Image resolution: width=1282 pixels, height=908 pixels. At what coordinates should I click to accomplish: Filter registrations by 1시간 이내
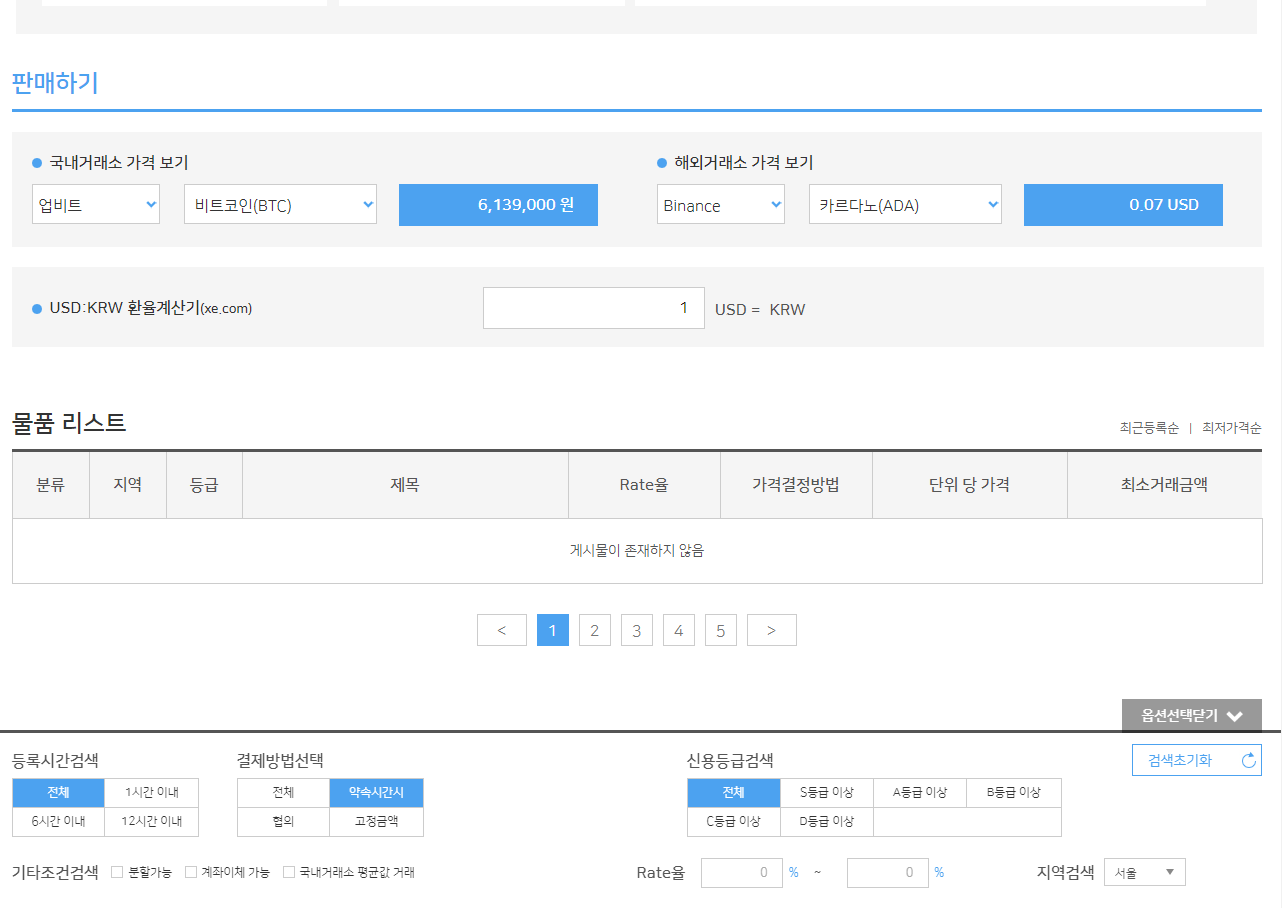[152, 793]
